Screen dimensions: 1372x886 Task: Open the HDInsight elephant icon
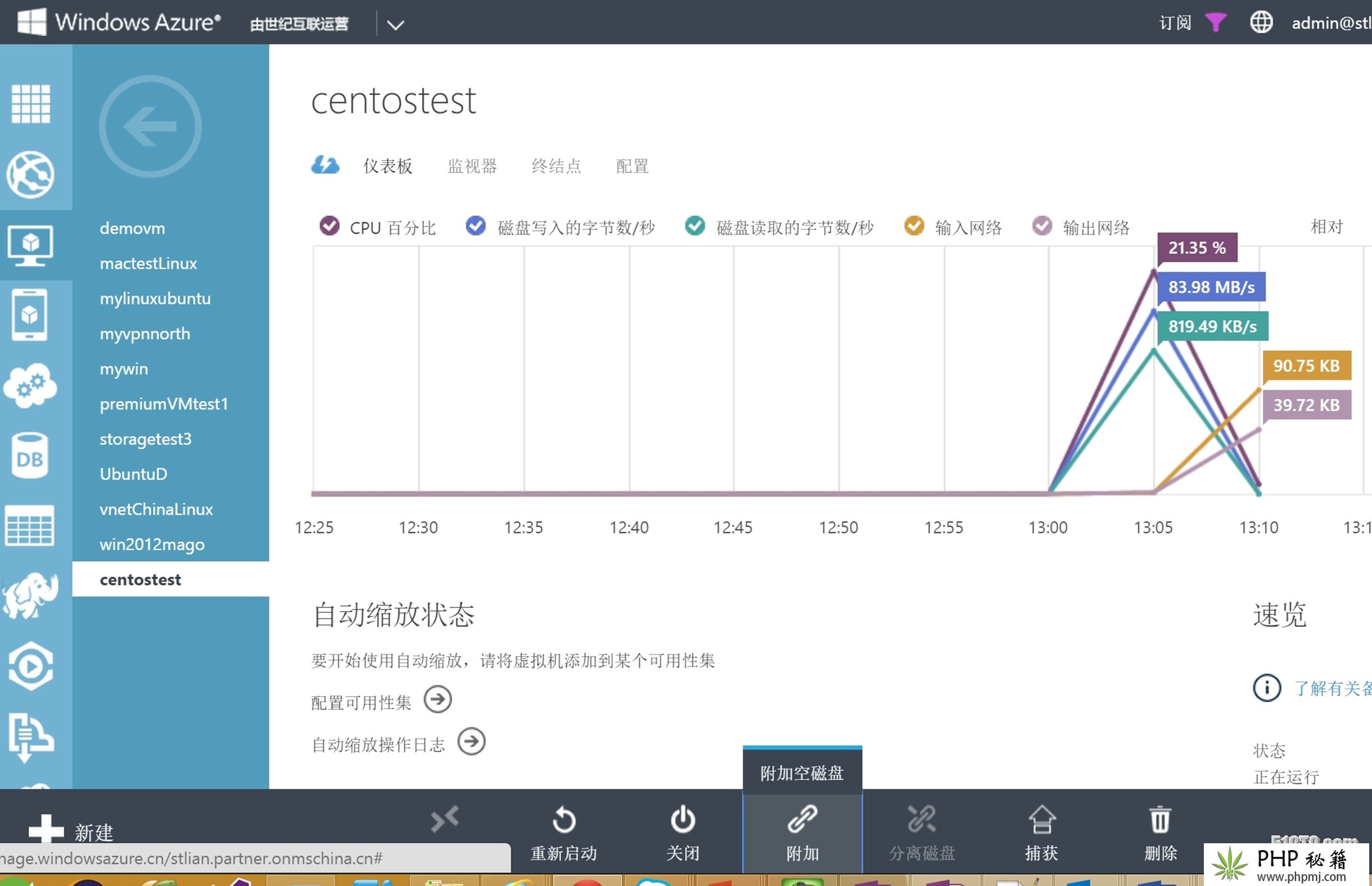[x=30, y=595]
